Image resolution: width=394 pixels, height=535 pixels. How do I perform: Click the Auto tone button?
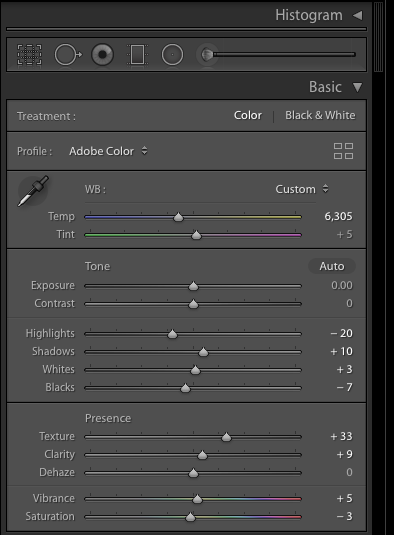click(332, 266)
